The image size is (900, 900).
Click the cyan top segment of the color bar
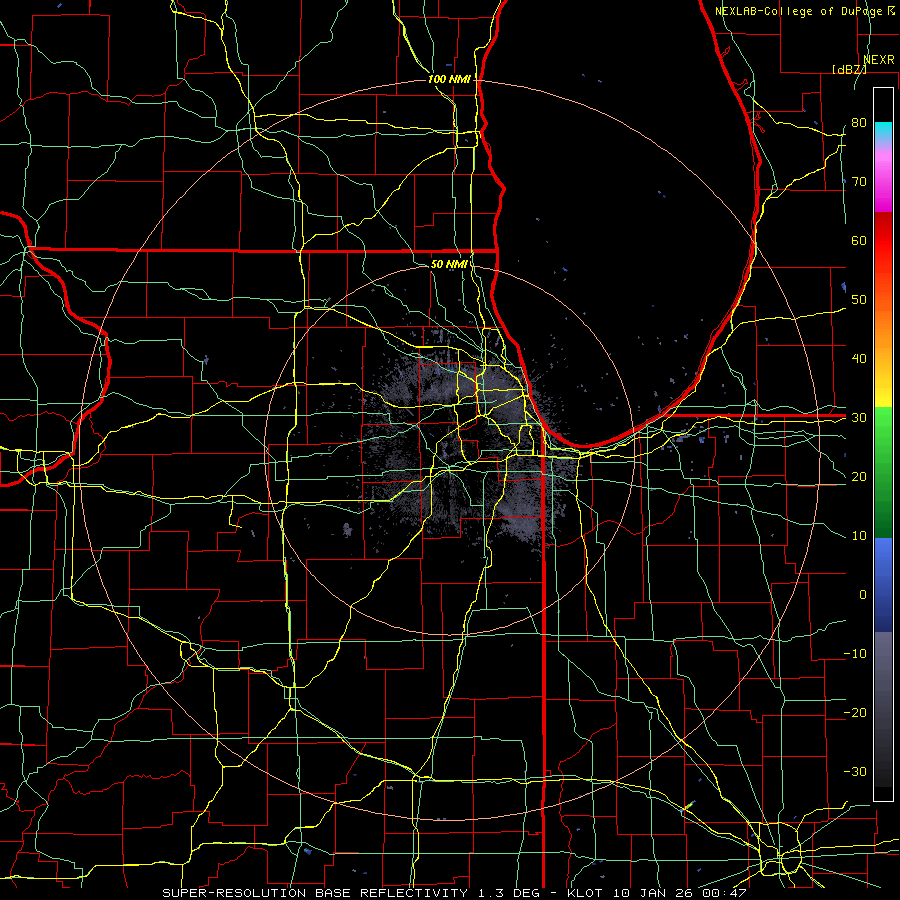click(x=883, y=131)
